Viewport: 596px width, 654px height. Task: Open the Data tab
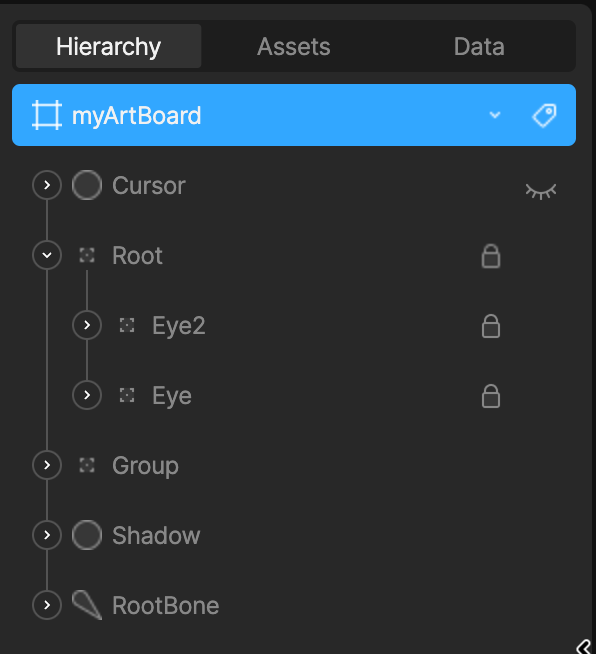(479, 46)
